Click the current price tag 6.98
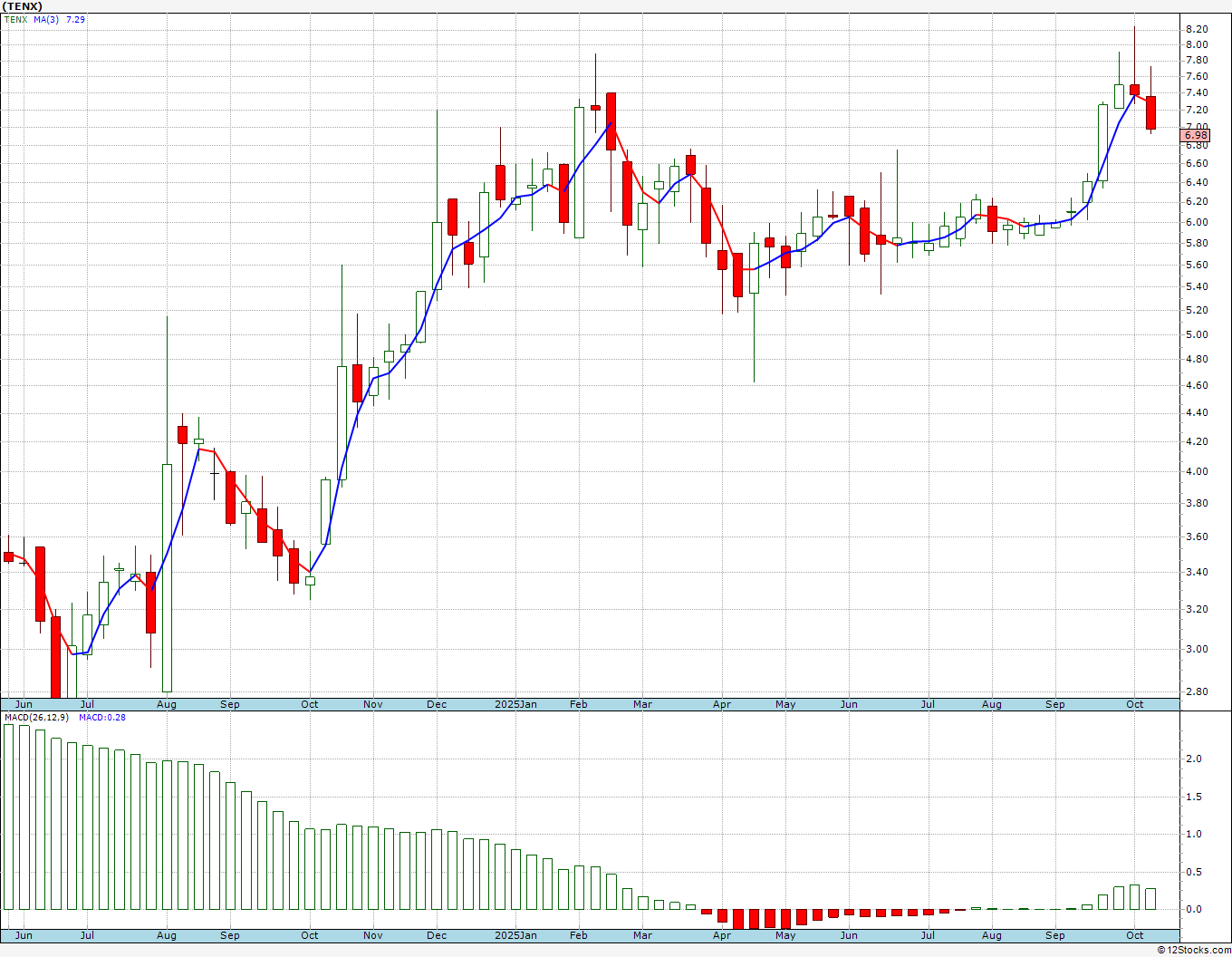 point(1196,136)
